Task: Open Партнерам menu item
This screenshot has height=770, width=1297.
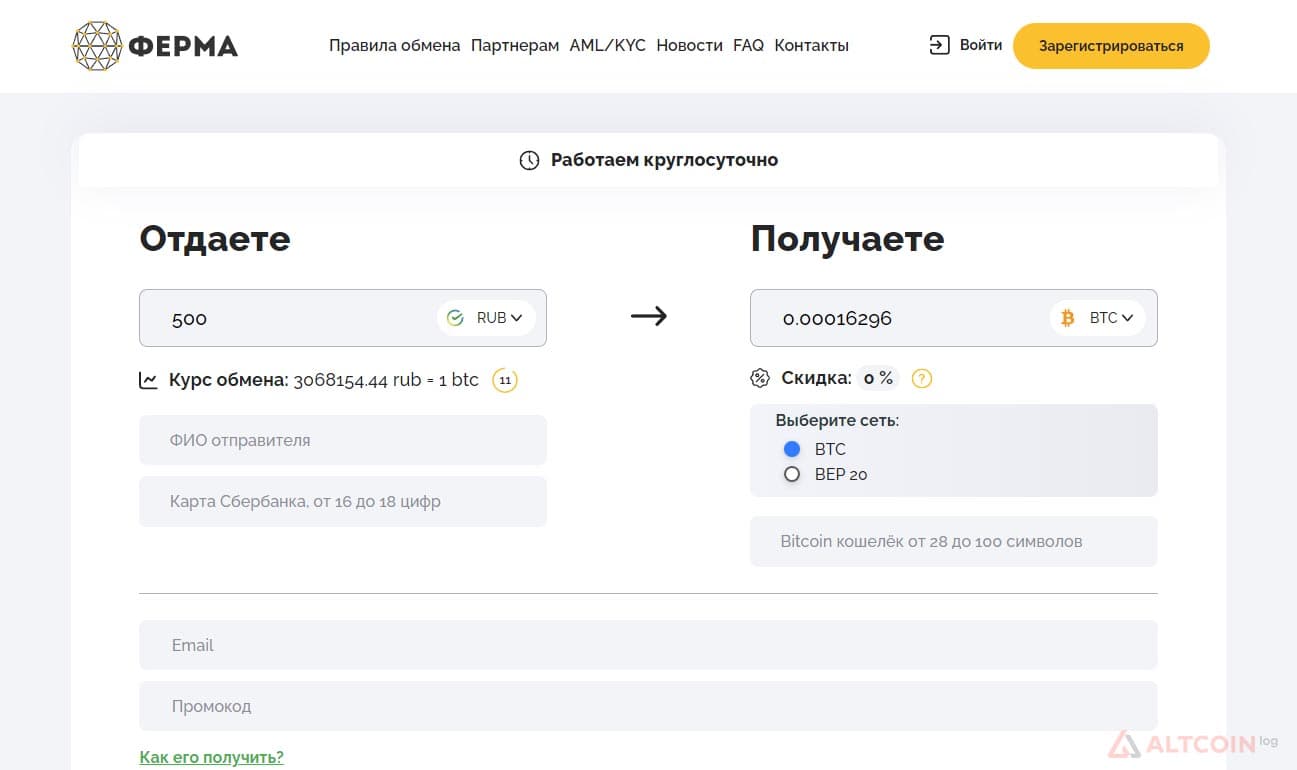Action: [515, 45]
